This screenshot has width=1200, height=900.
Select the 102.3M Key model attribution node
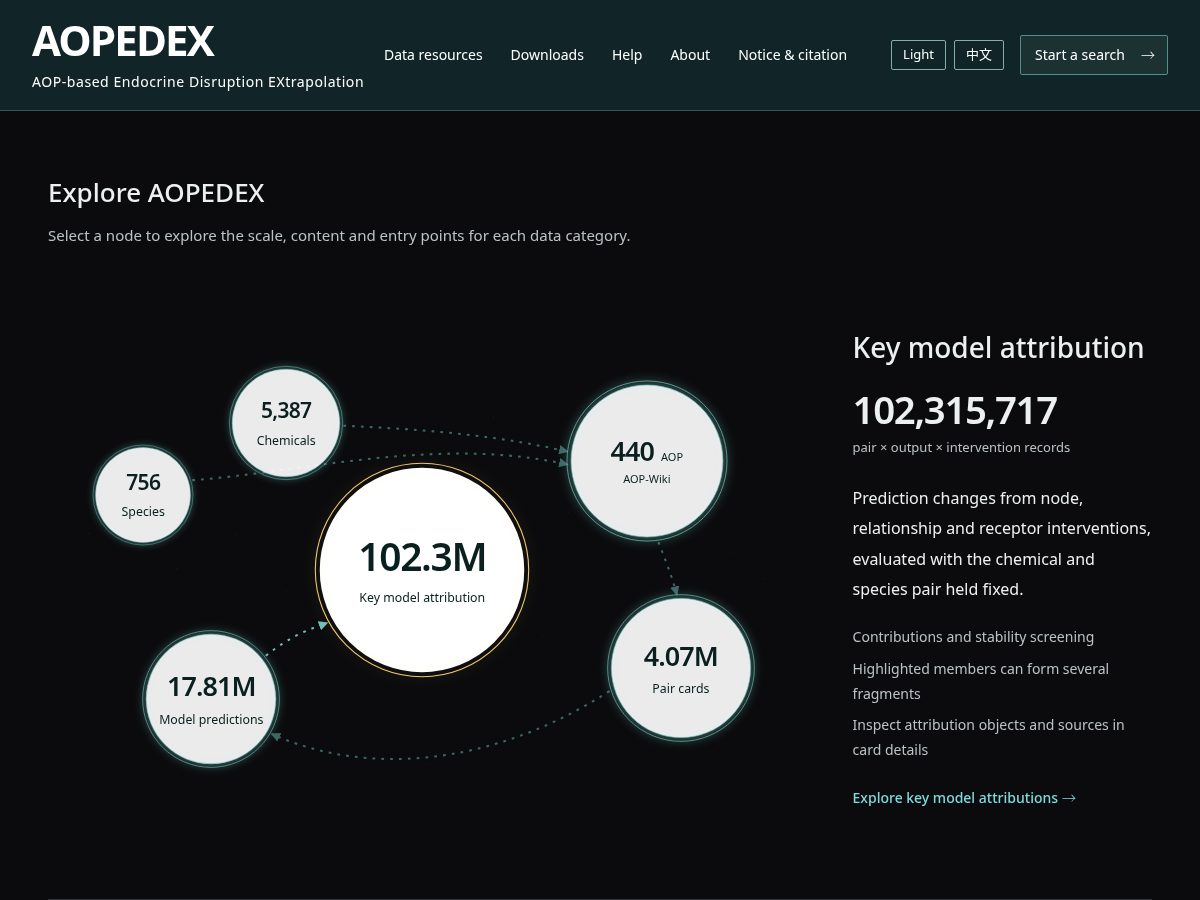(x=422, y=569)
